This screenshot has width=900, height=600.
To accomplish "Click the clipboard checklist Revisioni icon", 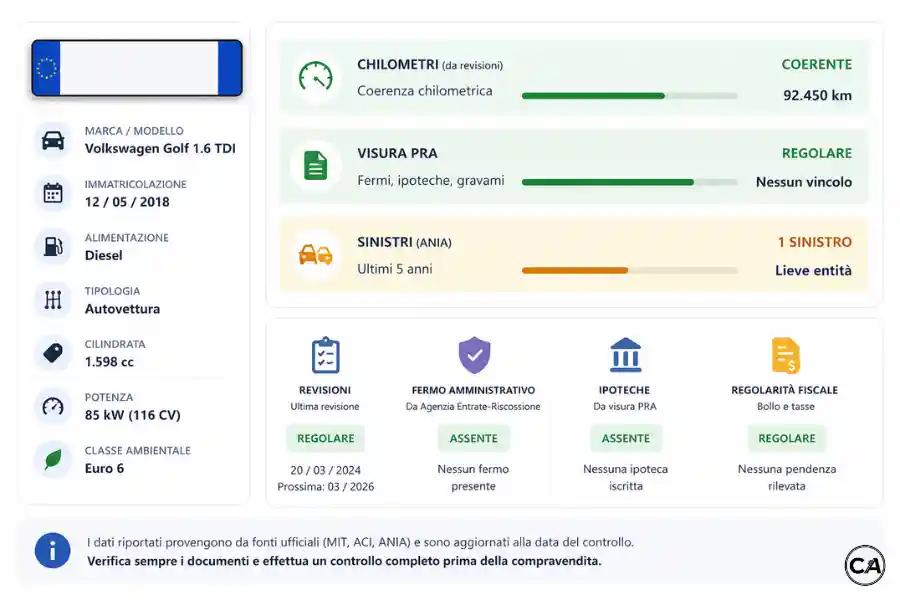I will [x=325, y=355].
